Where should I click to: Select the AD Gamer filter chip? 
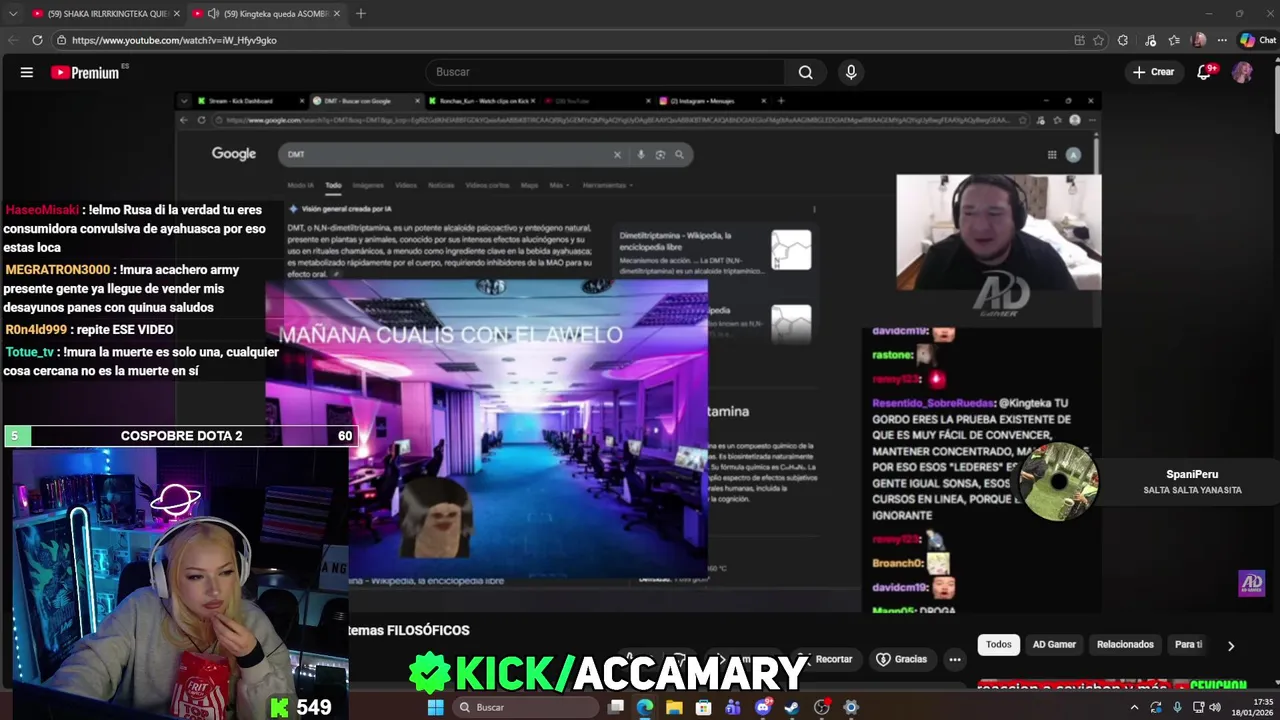click(x=1054, y=645)
